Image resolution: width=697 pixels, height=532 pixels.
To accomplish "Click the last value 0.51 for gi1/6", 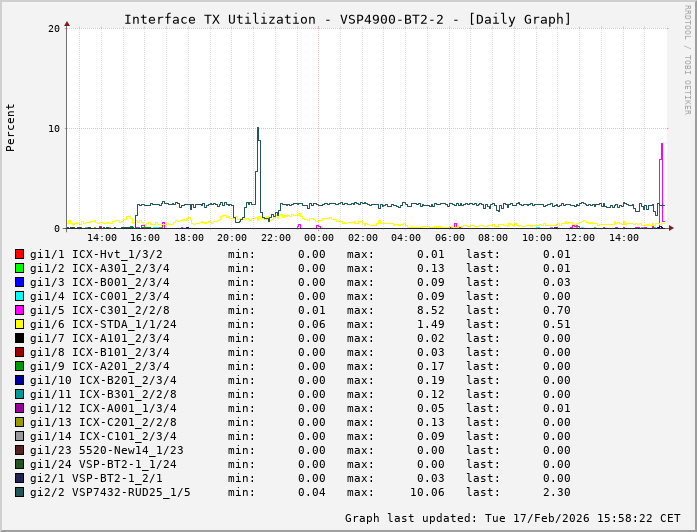I will pos(557,324).
